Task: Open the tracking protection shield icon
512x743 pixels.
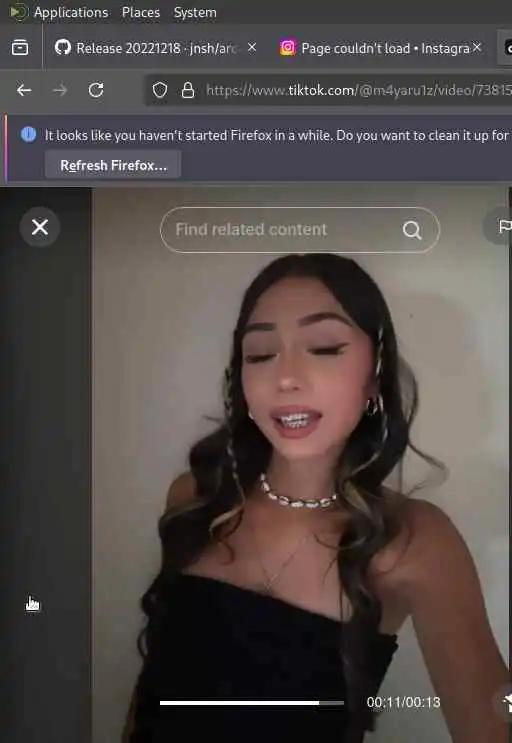Action: click(160, 90)
